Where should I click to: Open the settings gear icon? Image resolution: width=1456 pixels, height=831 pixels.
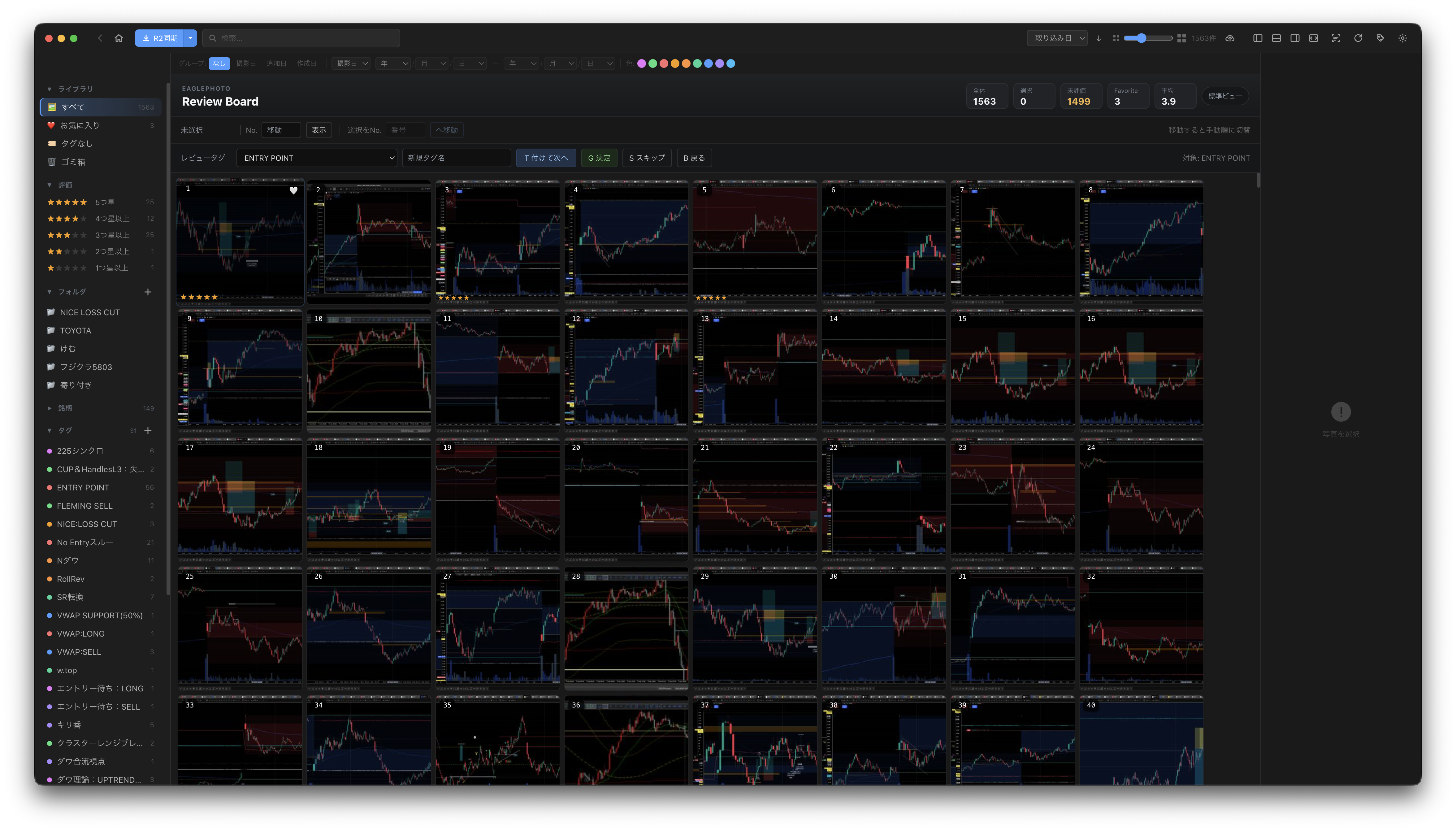[x=1402, y=38]
